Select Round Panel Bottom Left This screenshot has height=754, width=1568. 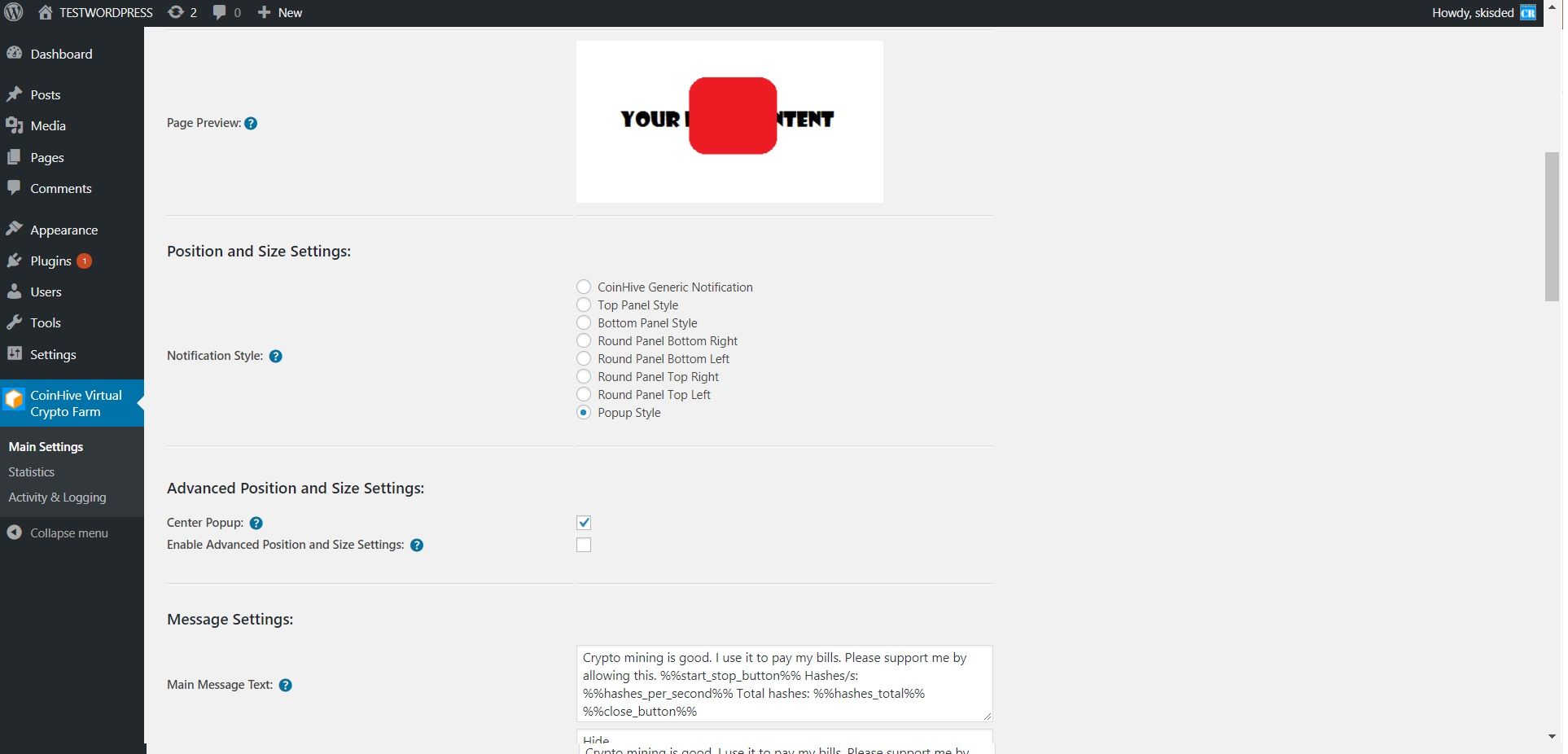[x=584, y=358]
